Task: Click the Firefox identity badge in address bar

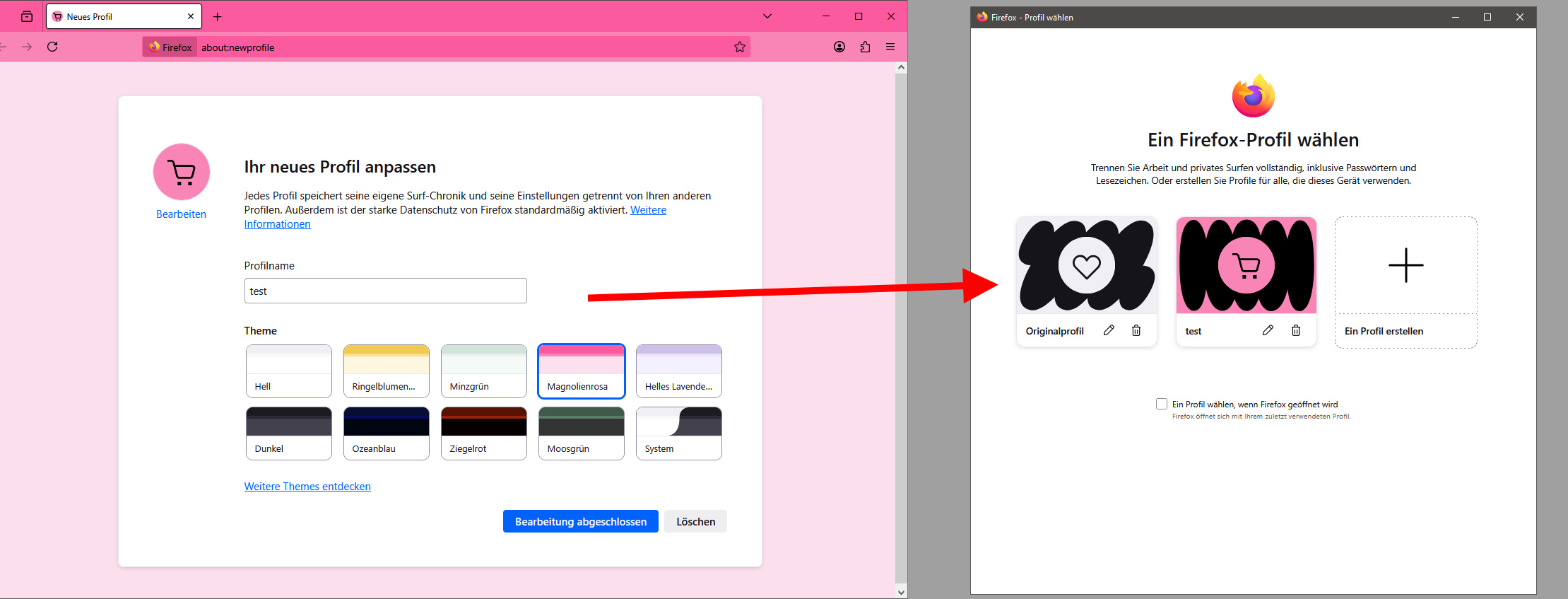Action: point(170,47)
